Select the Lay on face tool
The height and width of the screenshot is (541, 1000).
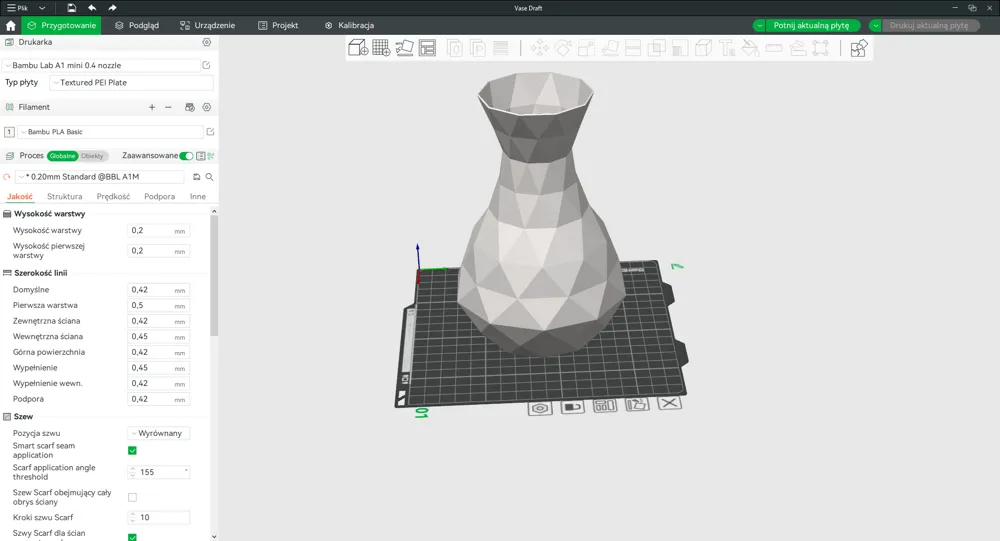click(x=610, y=48)
